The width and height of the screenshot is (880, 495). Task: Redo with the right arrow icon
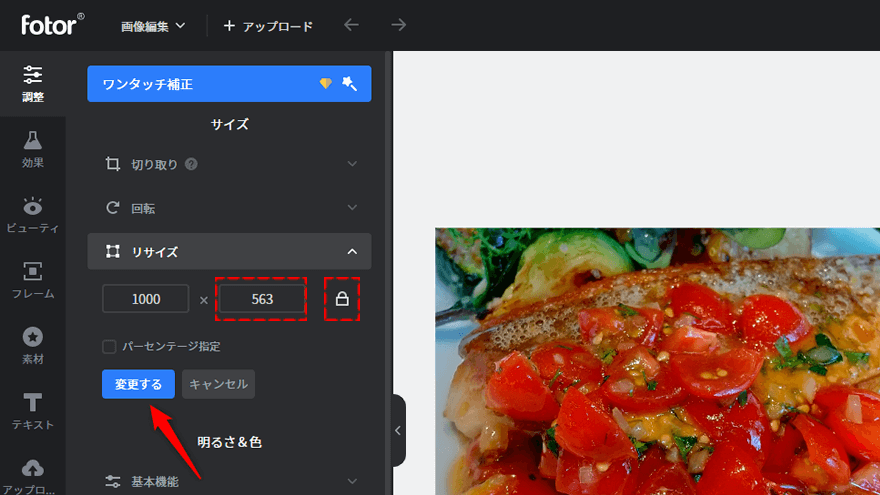(x=398, y=25)
